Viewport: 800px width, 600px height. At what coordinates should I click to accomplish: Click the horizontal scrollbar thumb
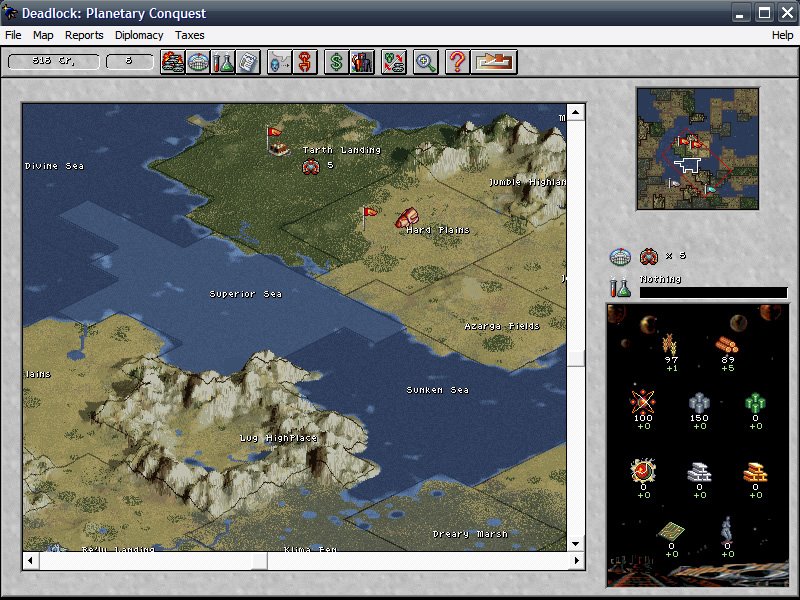click(x=260, y=561)
